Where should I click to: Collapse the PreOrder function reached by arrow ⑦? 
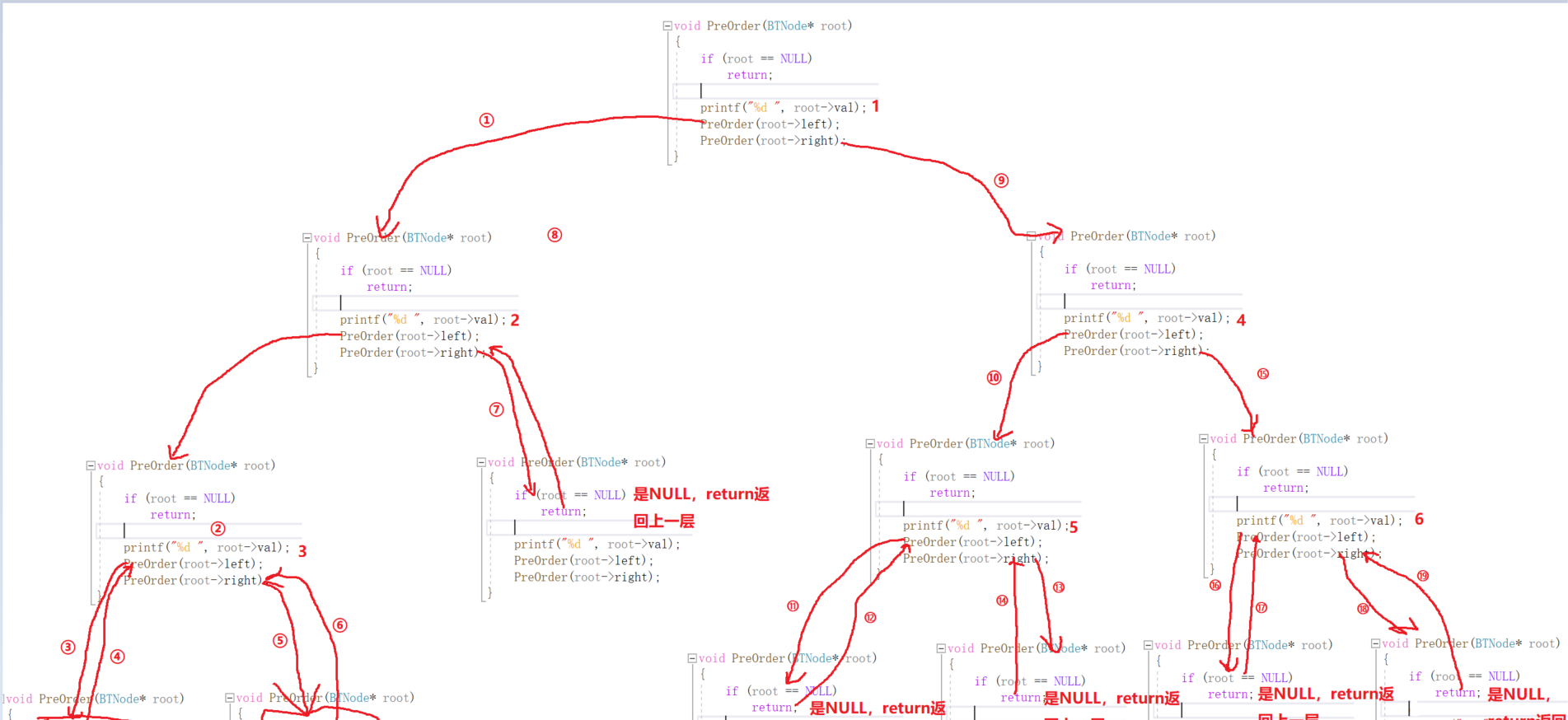(481, 463)
